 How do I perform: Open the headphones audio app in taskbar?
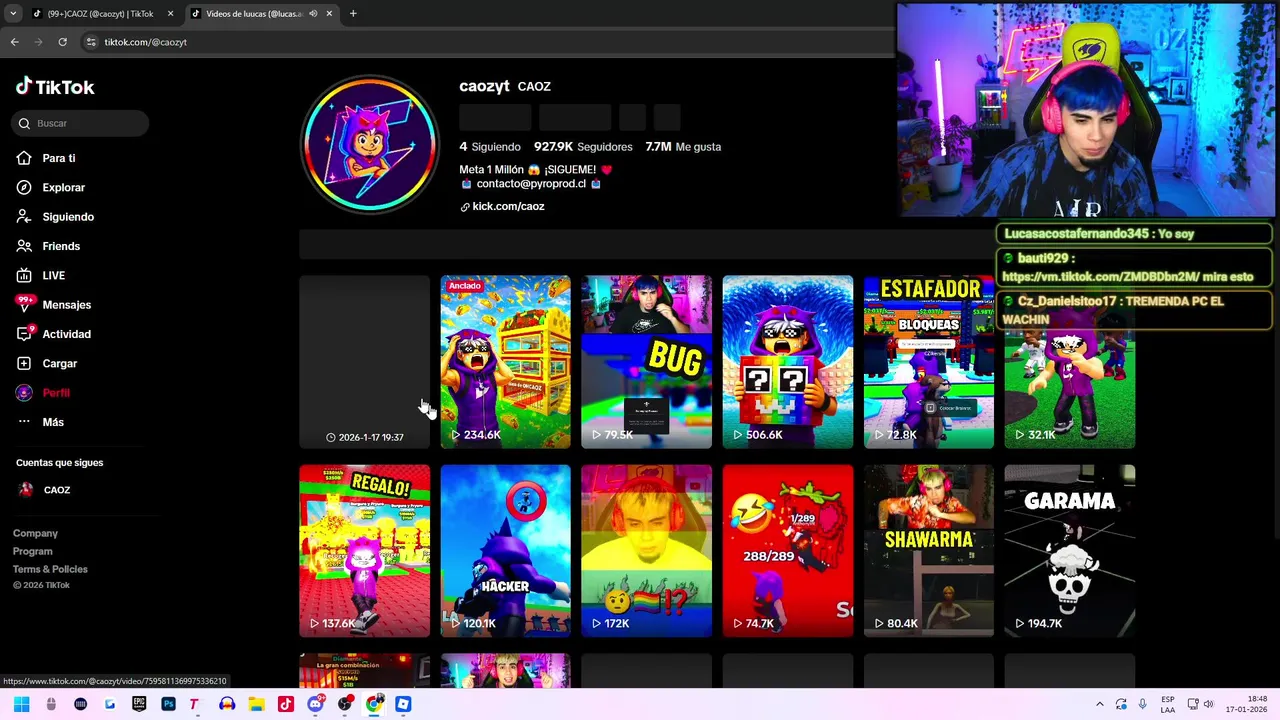[x=227, y=704]
